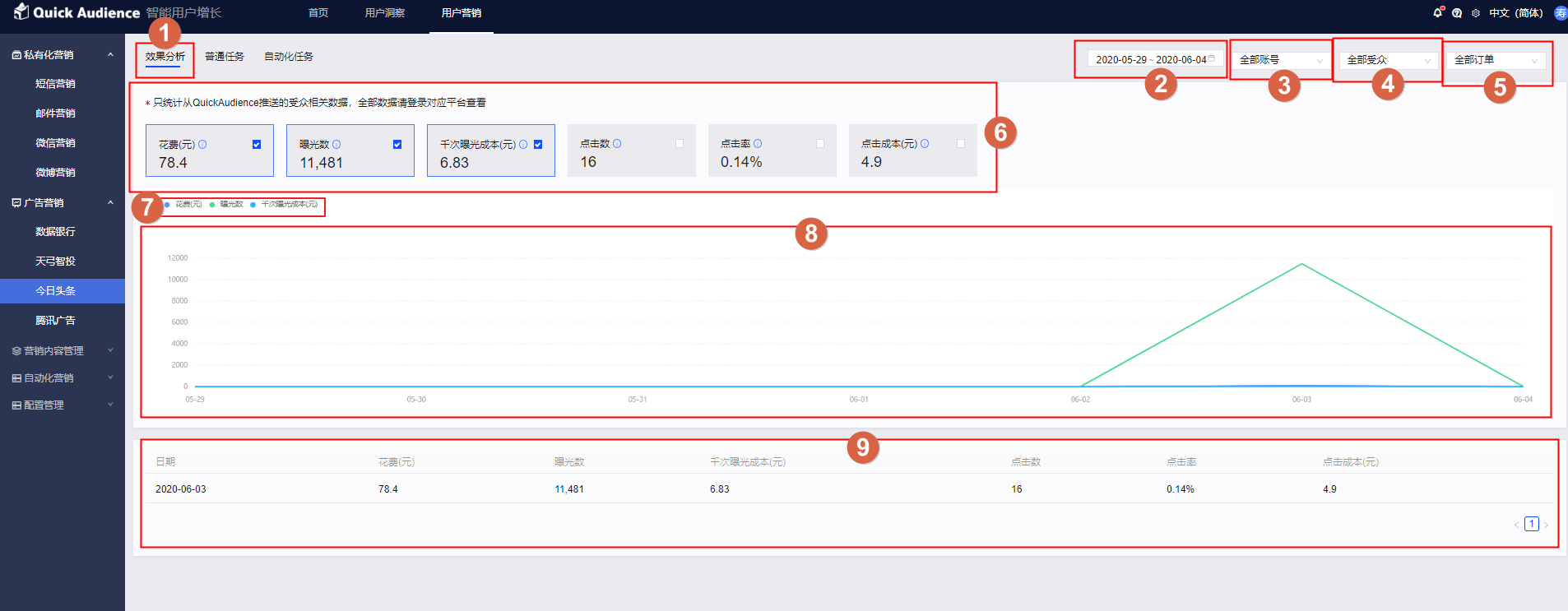
Task: Switch language via 中文 (简体) selector
Action: pos(1516,13)
